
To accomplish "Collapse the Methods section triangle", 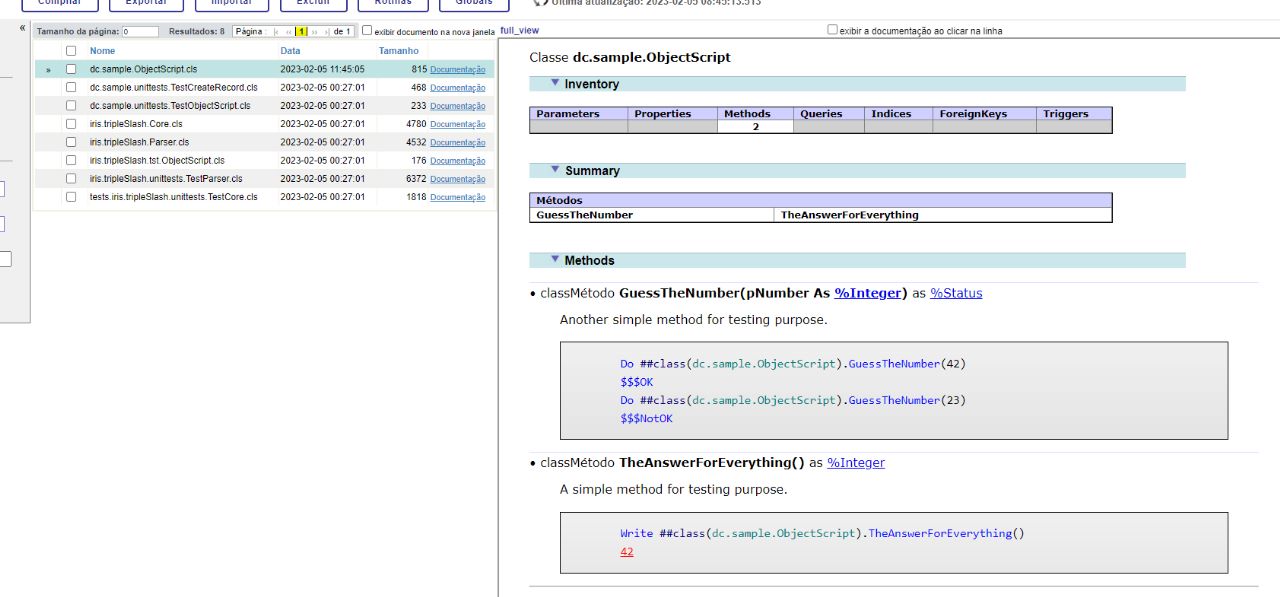I will click(x=555, y=259).
